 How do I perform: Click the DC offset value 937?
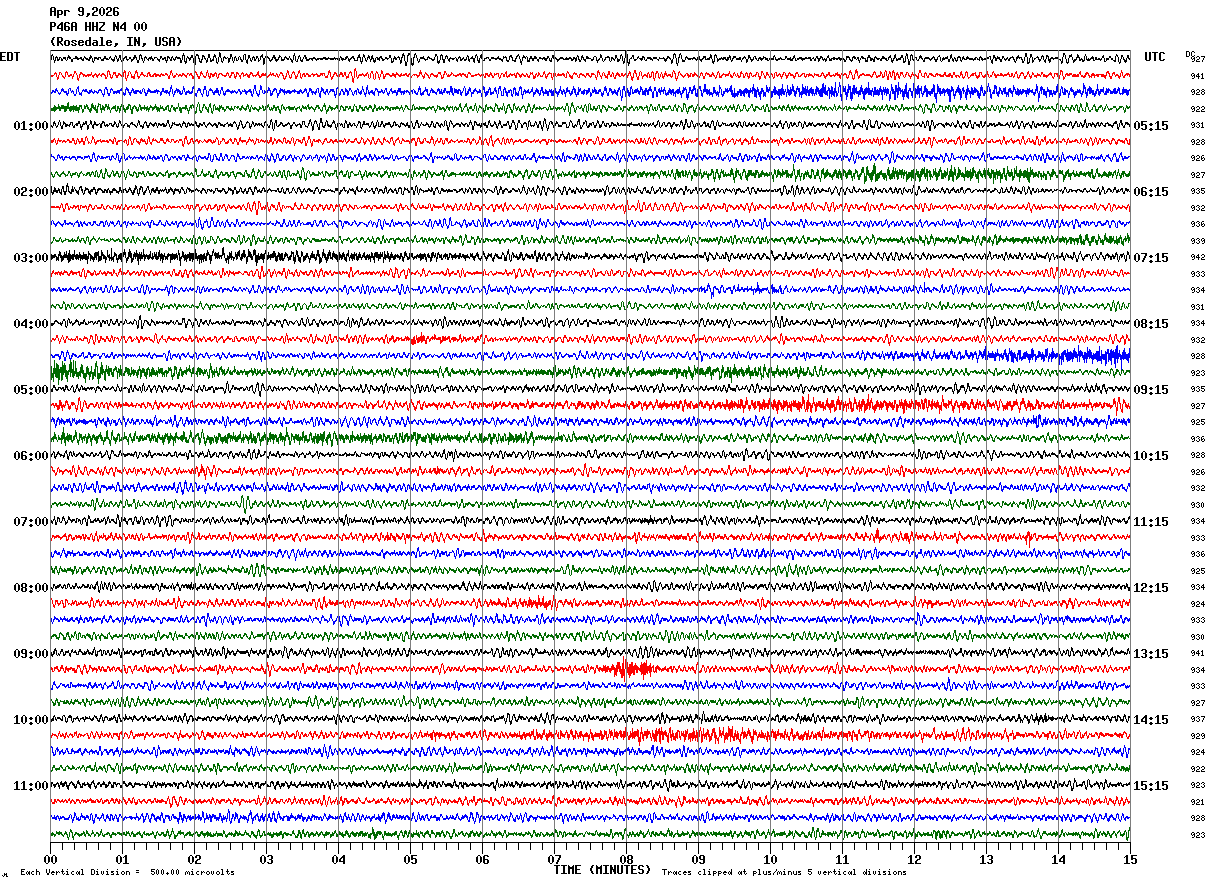pyautogui.click(x=1197, y=720)
